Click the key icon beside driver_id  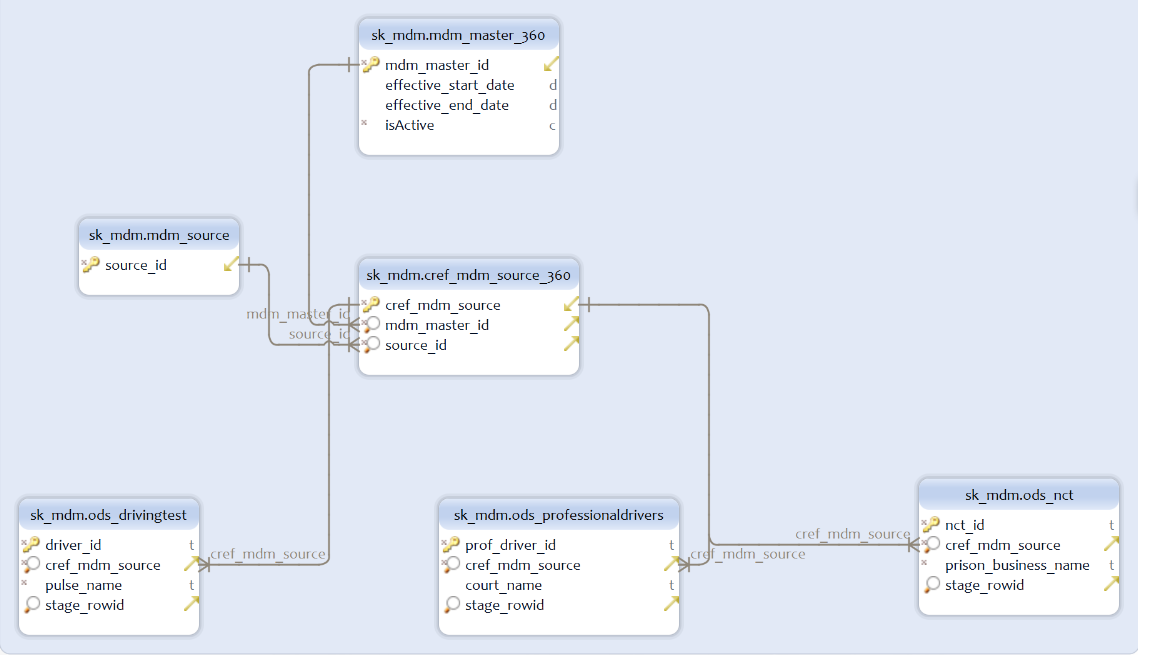point(33,544)
